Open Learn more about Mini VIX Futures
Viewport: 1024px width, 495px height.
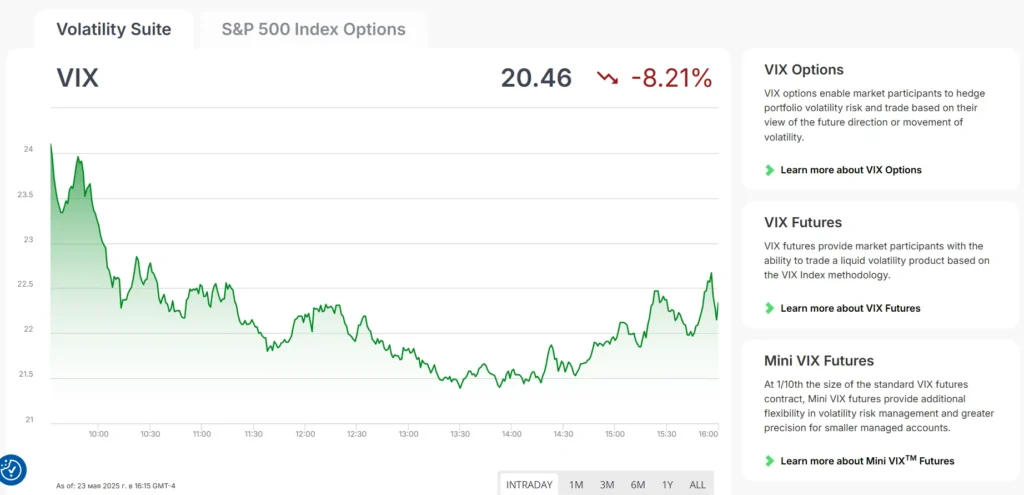(867, 460)
